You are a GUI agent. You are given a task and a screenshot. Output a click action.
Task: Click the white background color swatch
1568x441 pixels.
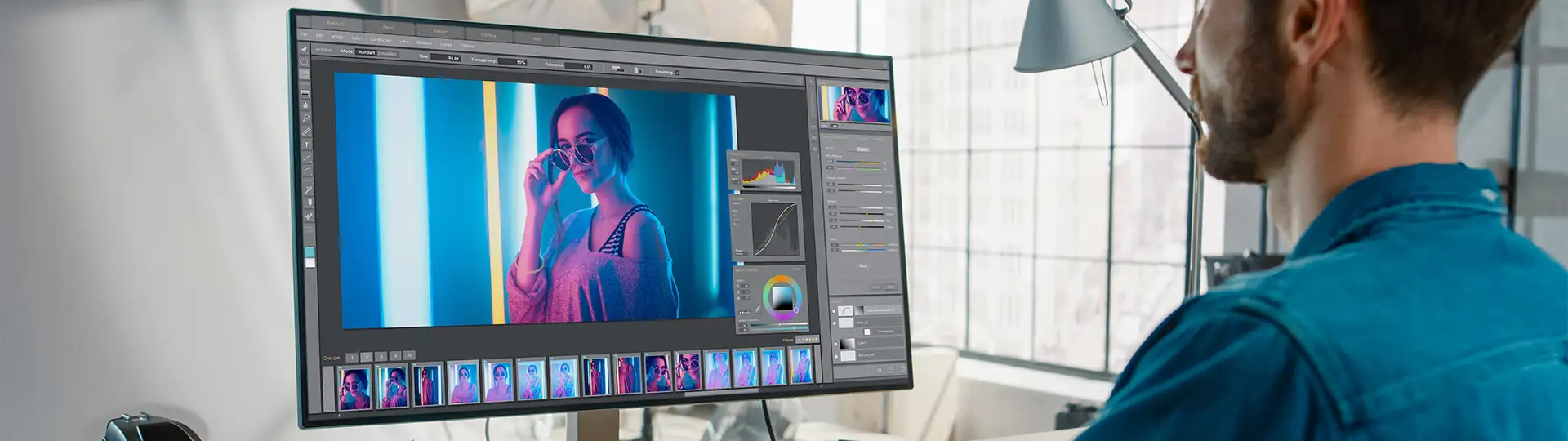point(310,263)
